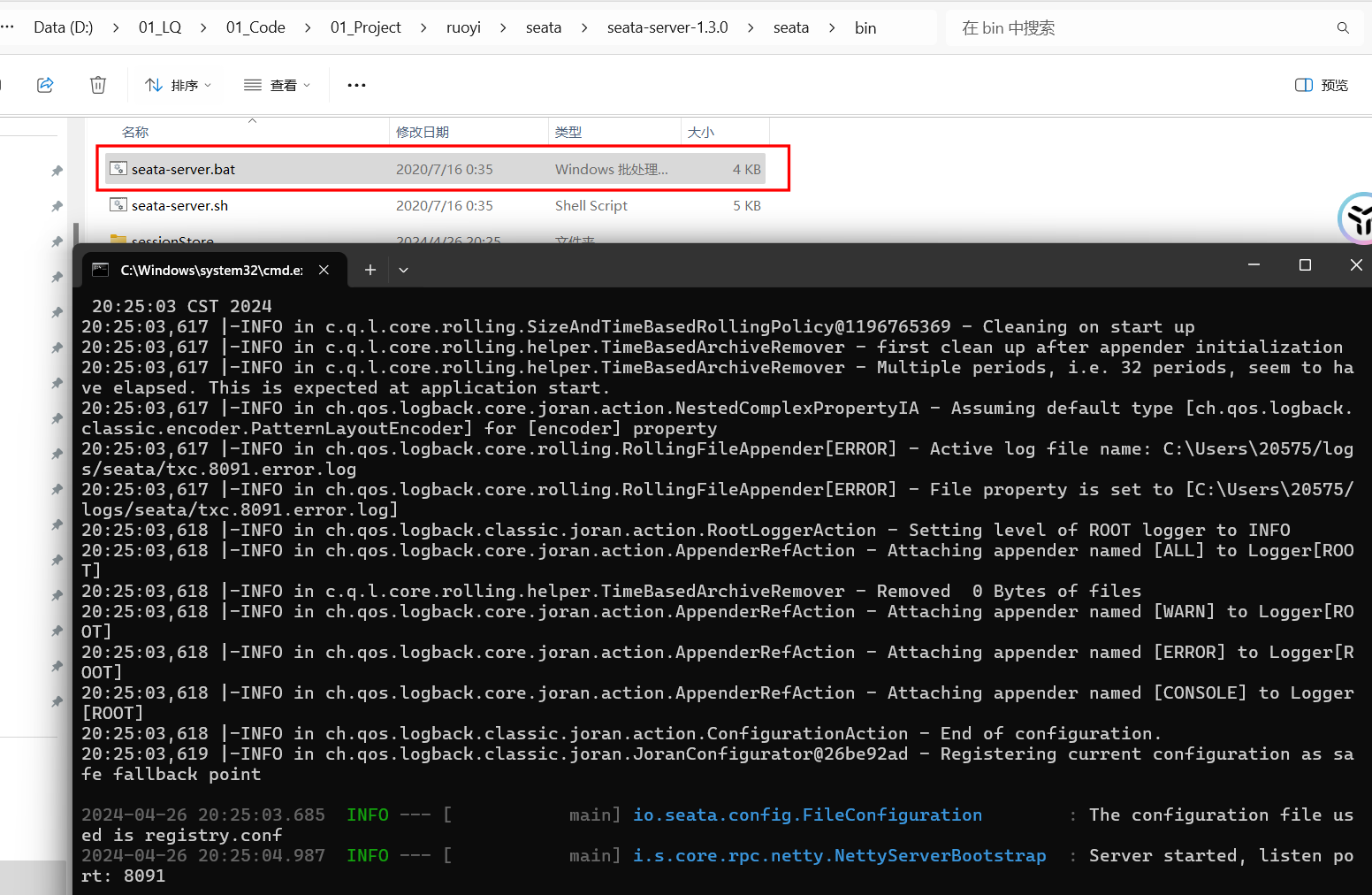Viewport: 1372px width, 895px height.
Task: Maximize the terminal window
Action: click(x=1305, y=264)
